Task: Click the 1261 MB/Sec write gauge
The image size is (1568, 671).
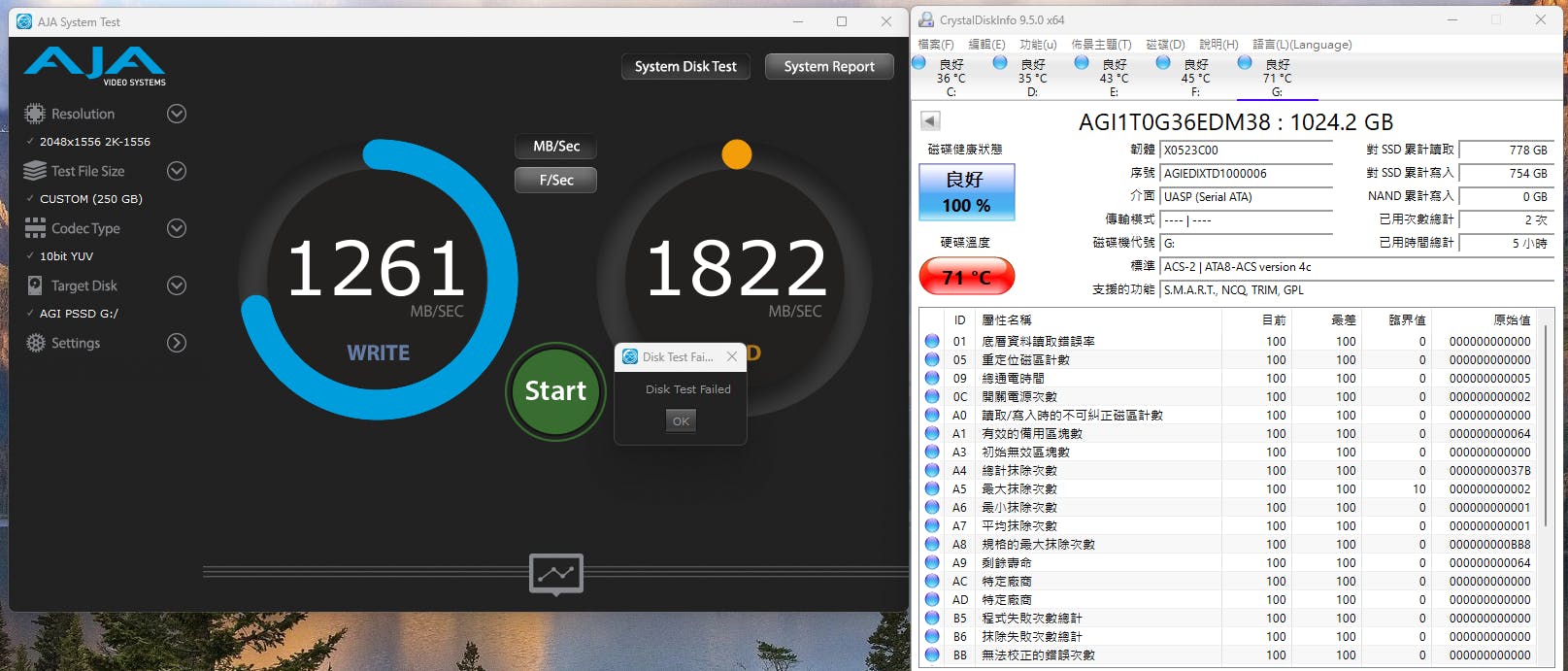Action: click(x=379, y=281)
